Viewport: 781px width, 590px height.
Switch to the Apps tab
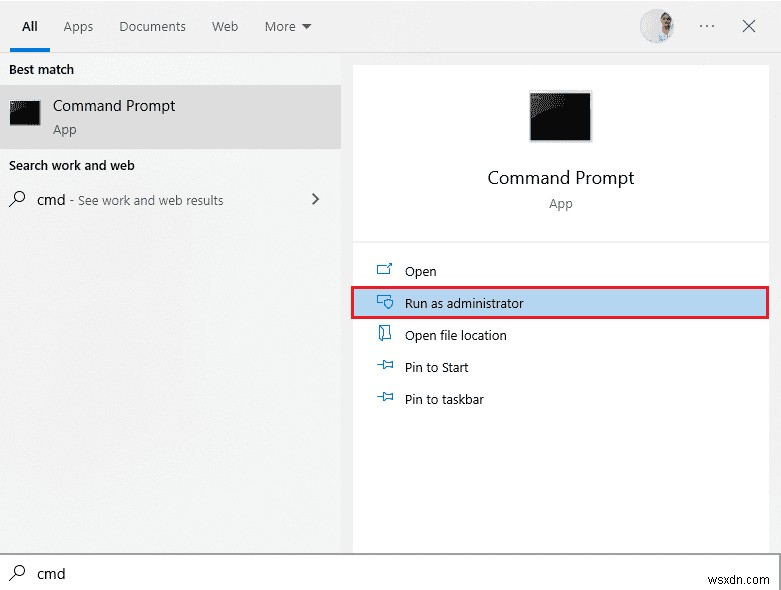[78, 27]
